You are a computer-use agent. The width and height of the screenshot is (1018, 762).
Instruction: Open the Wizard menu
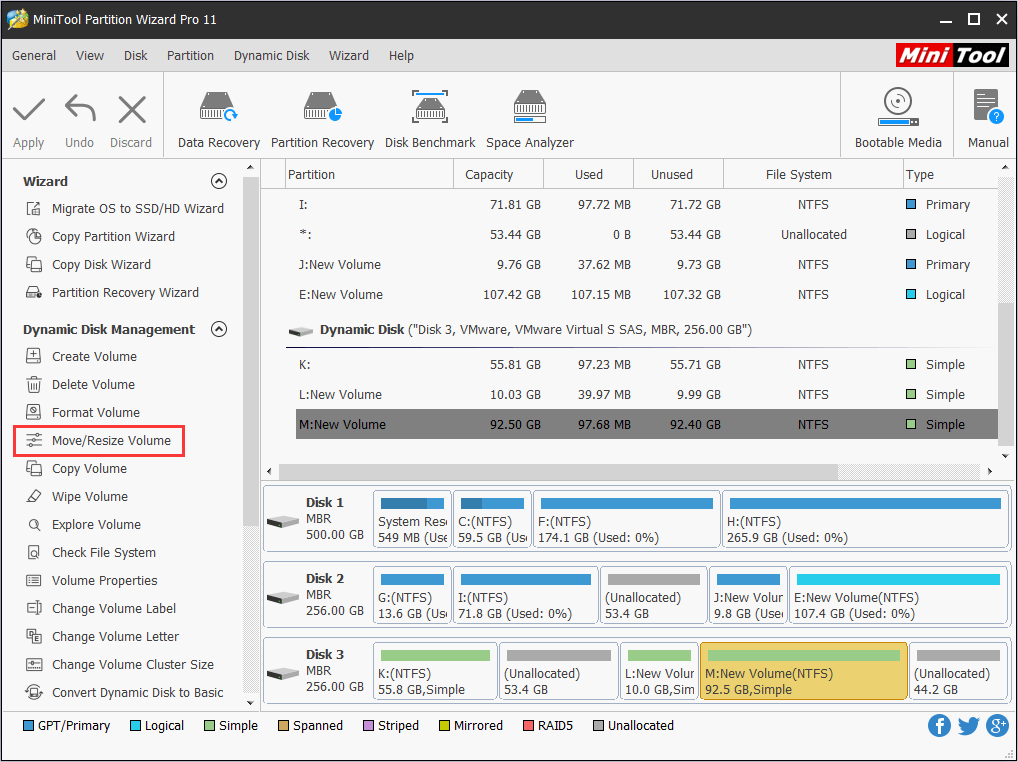coord(349,56)
